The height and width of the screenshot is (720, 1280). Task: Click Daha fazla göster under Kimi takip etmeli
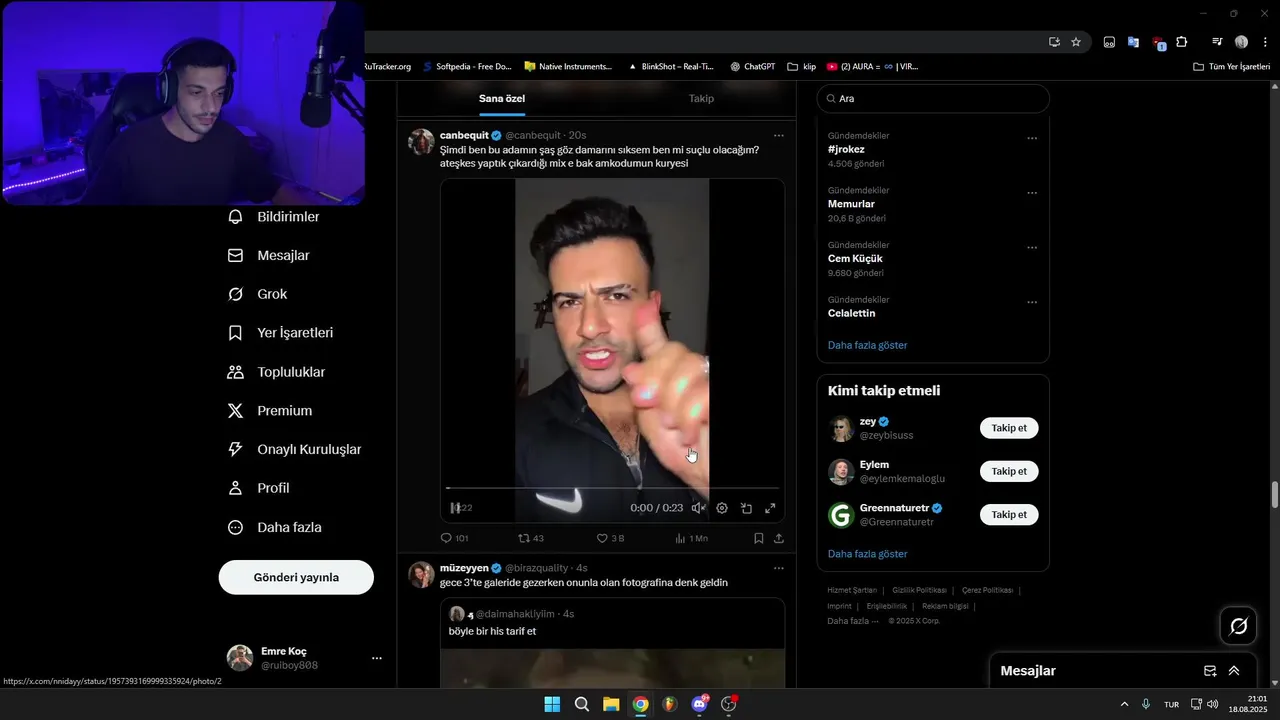point(868,554)
